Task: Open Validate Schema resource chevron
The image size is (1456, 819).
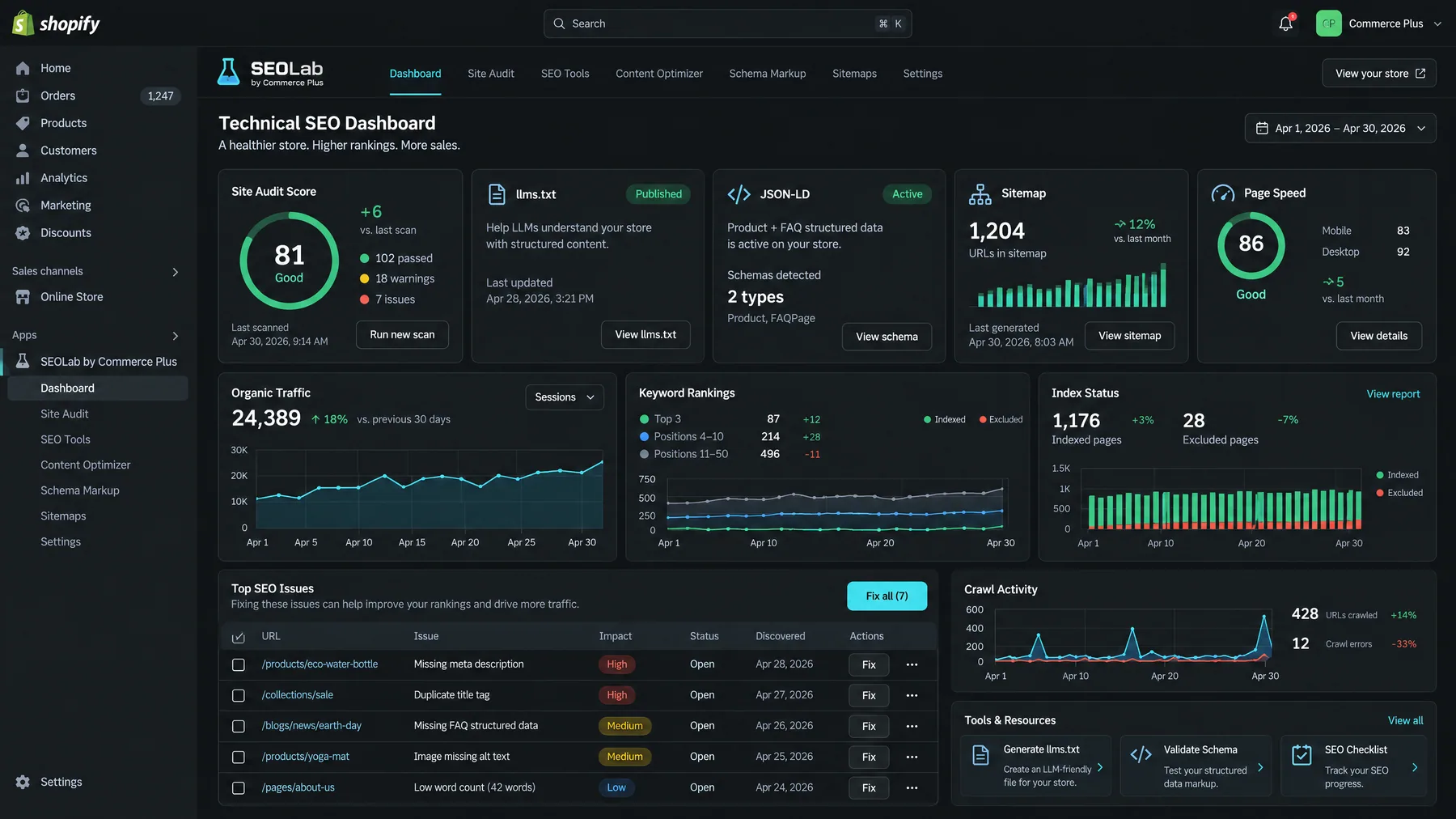Action: [x=1260, y=767]
